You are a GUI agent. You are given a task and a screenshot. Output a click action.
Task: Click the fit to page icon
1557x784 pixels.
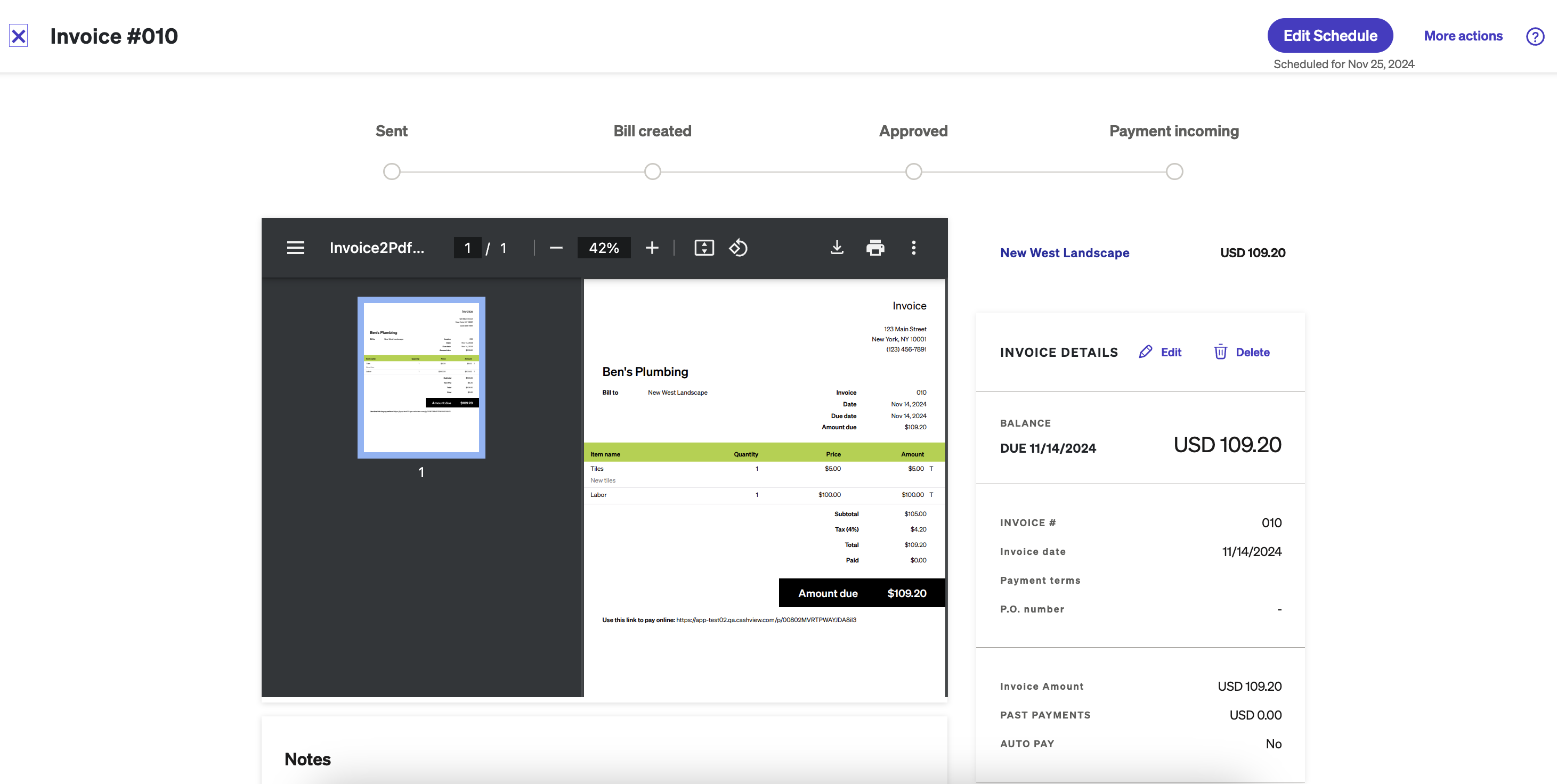point(703,248)
